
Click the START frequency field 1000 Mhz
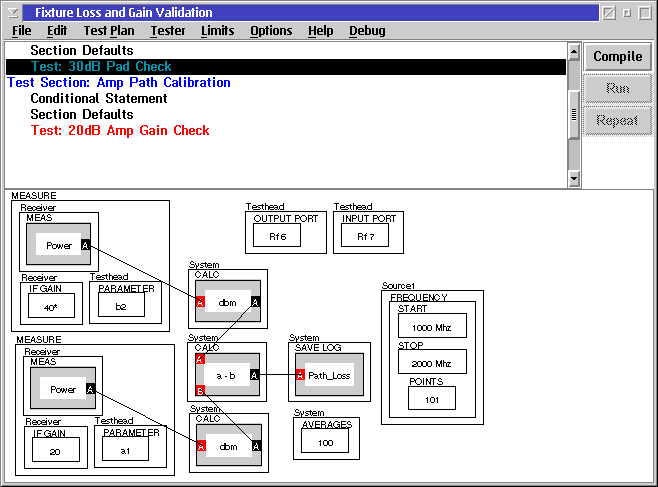(432, 326)
